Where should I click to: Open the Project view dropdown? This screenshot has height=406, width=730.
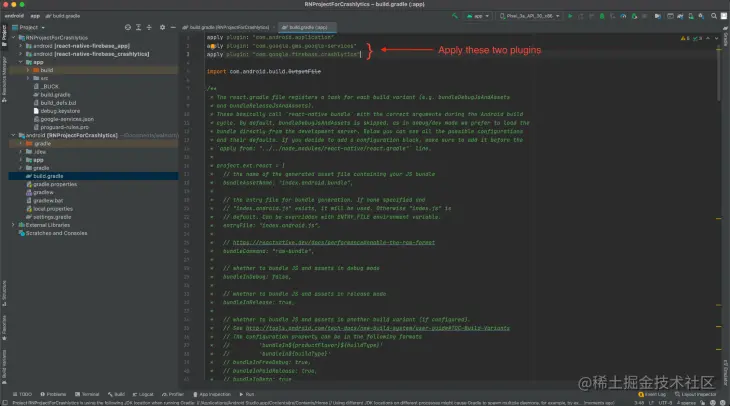[29, 27]
